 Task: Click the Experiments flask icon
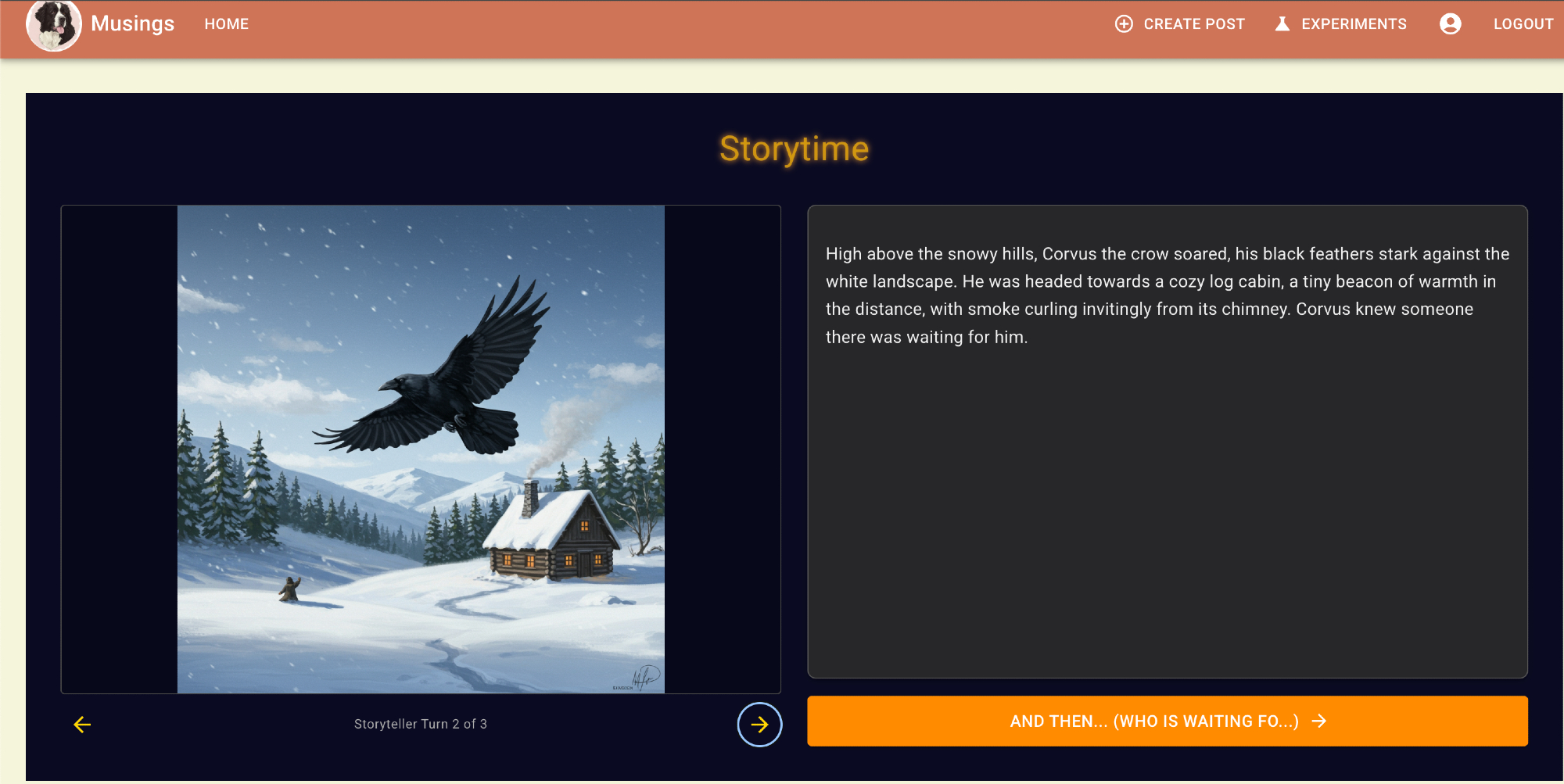[1282, 24]
